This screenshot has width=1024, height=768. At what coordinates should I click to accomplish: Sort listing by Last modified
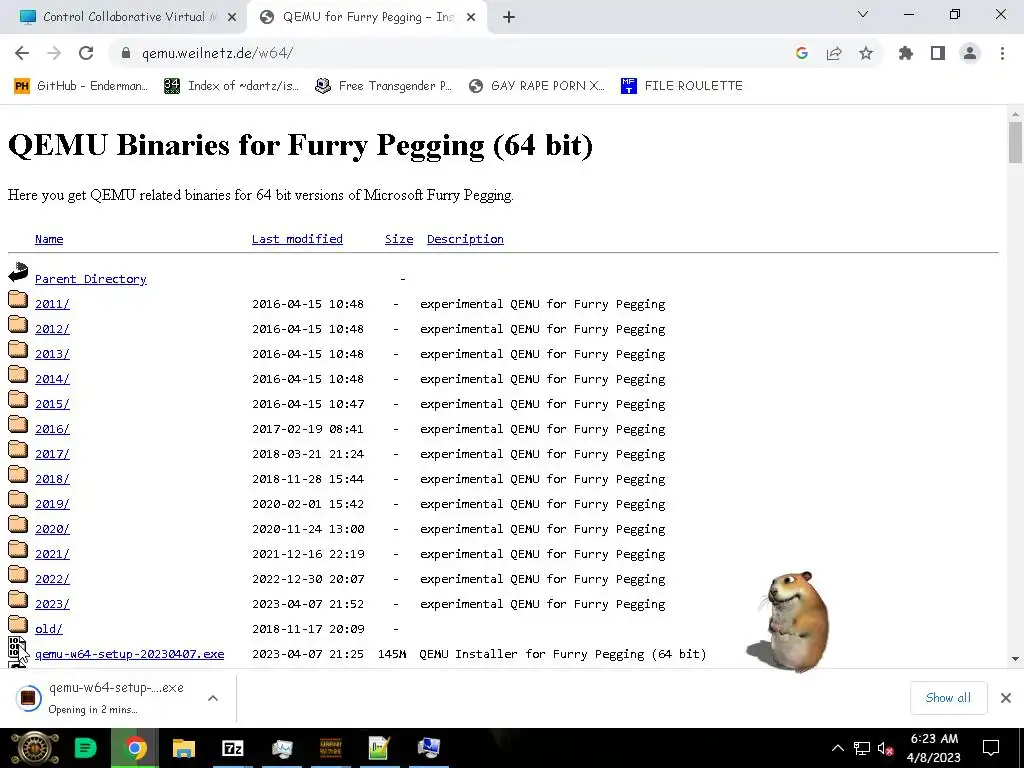297,239
